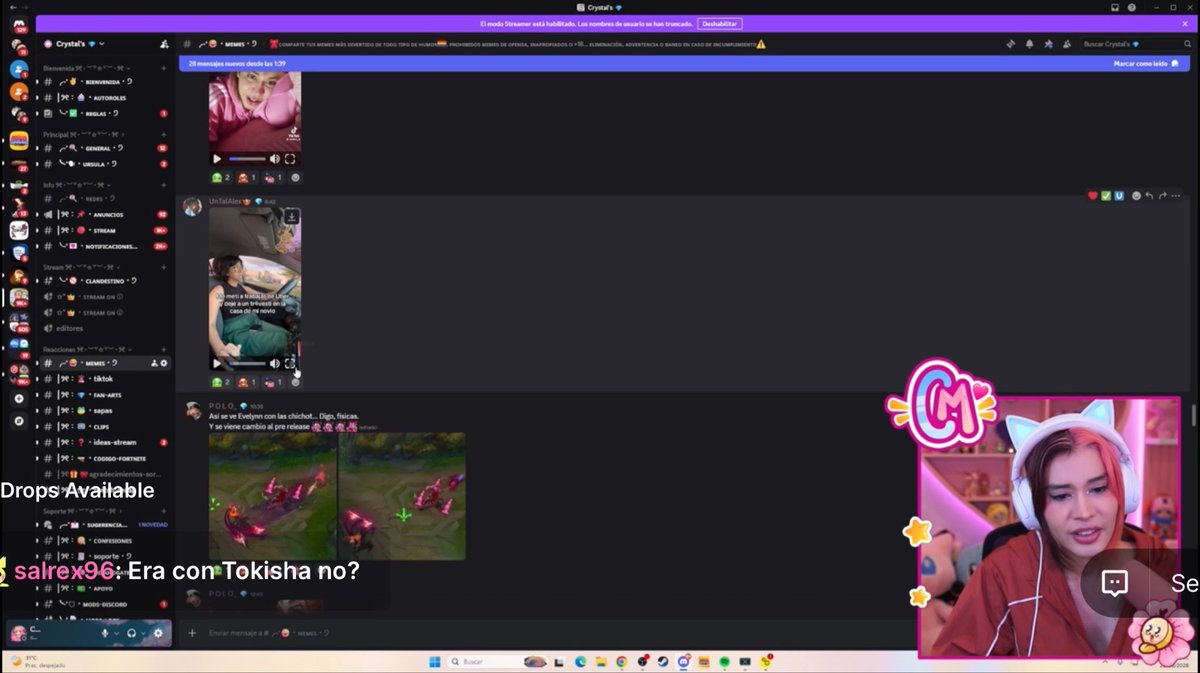This screenshot has width=1200, height=673.
Task: Open the tiktok channel
Action: point(105,379)
